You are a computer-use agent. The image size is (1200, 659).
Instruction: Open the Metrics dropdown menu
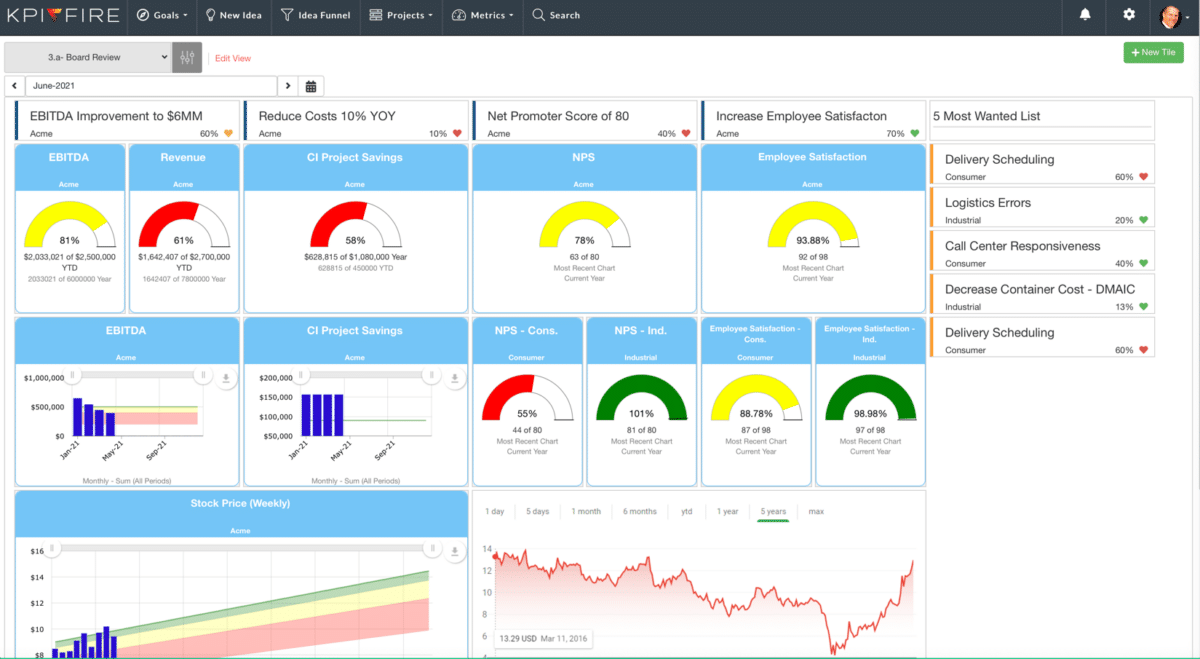coord(483,16)
